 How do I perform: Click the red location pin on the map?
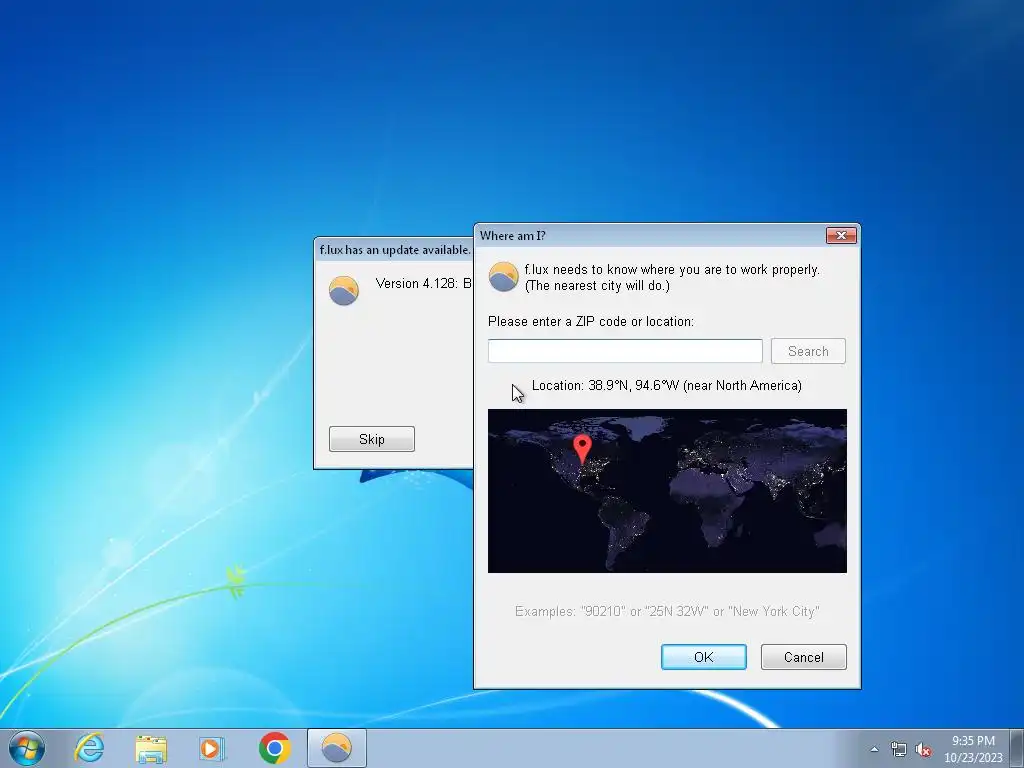(582, 448)
